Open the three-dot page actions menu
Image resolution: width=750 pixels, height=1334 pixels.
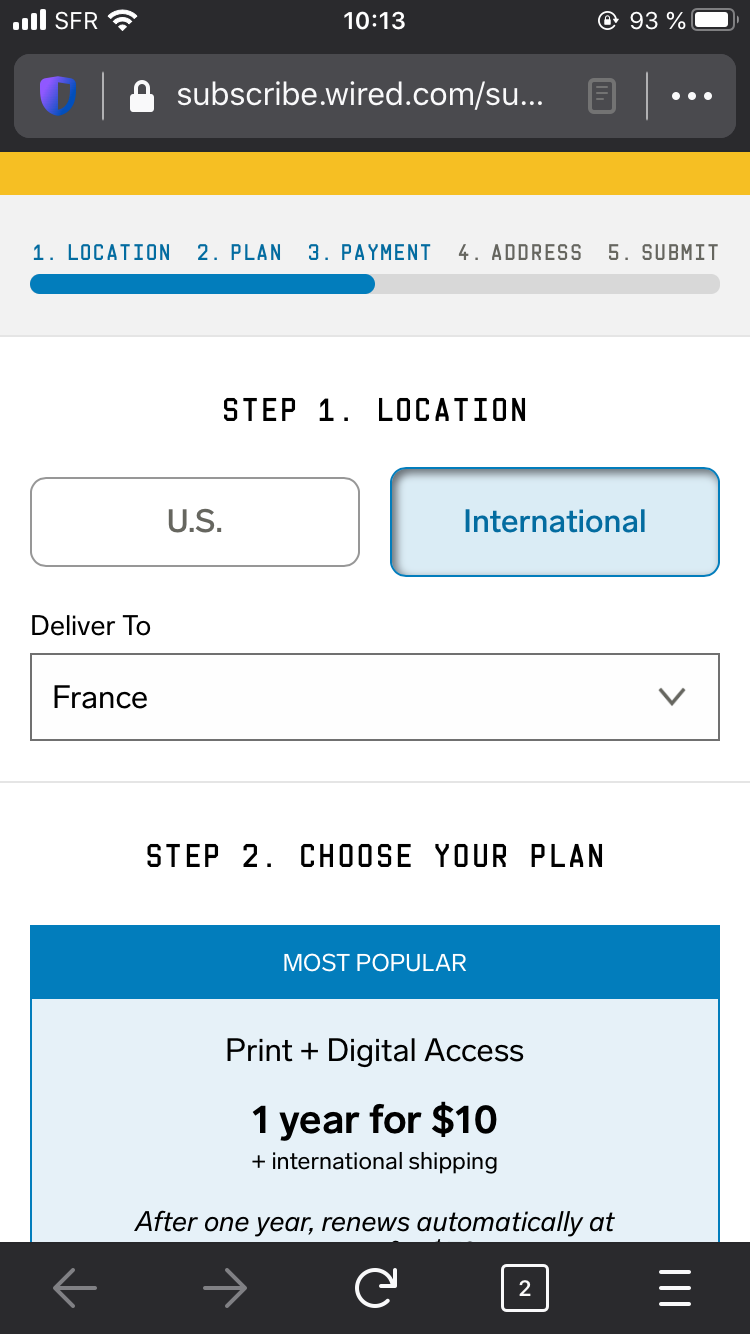(x=692, y=97)
